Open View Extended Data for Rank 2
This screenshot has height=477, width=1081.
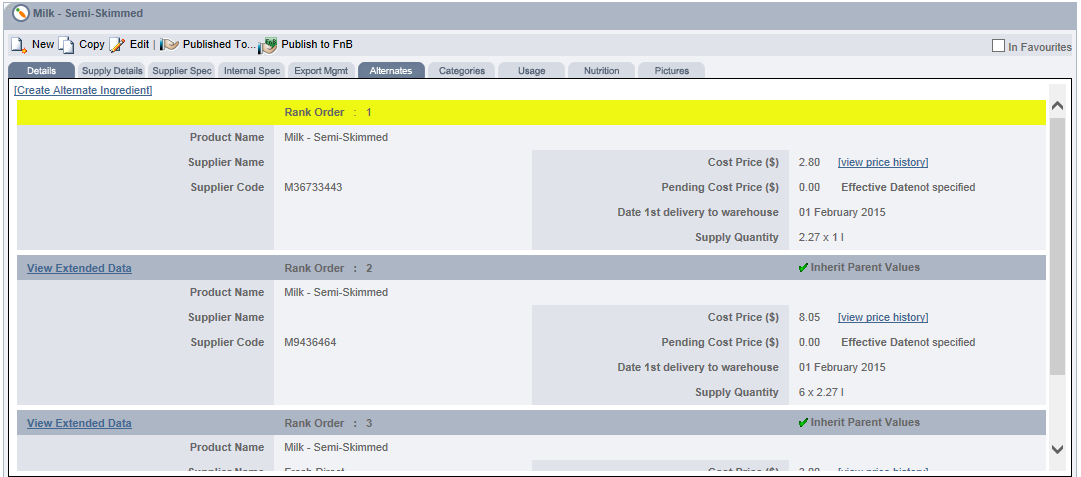[x=79, y=268]
